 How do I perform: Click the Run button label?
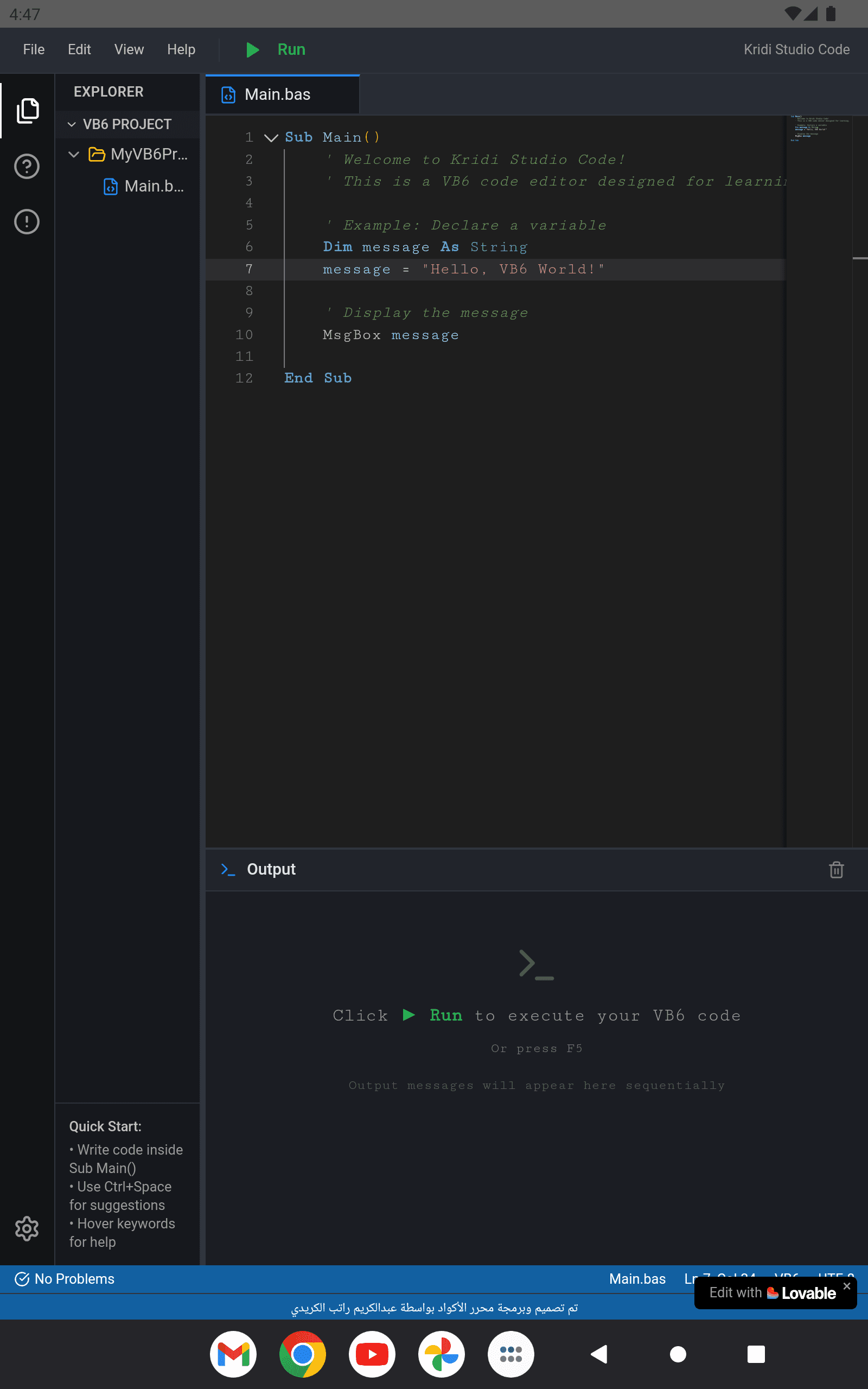tap(292, 50)
